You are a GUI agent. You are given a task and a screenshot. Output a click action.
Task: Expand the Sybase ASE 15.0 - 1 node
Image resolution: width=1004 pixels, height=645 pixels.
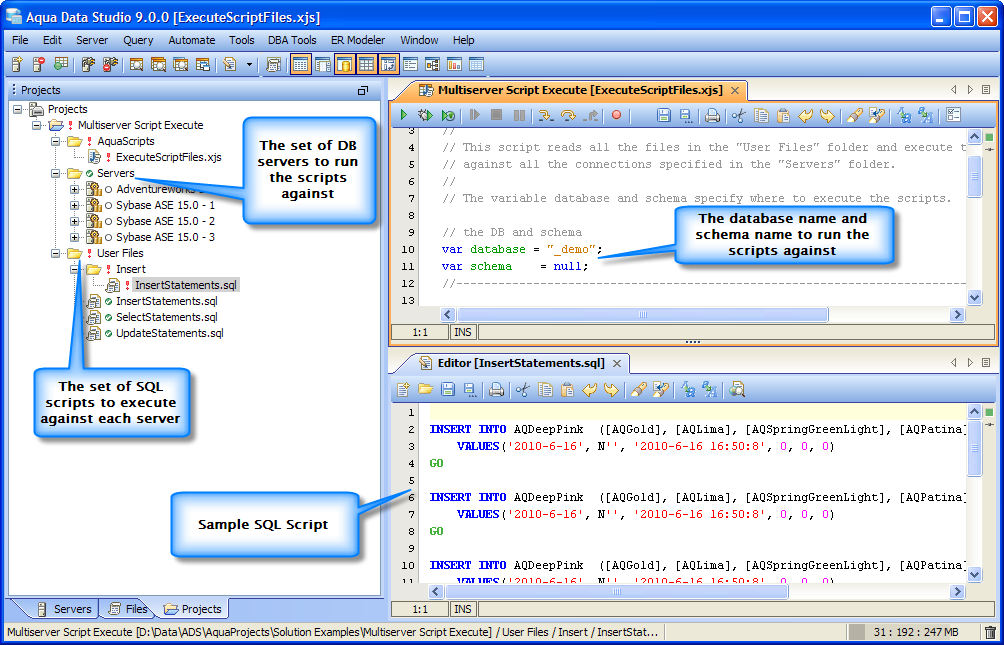pyautogui.click(x=75, y=206)
